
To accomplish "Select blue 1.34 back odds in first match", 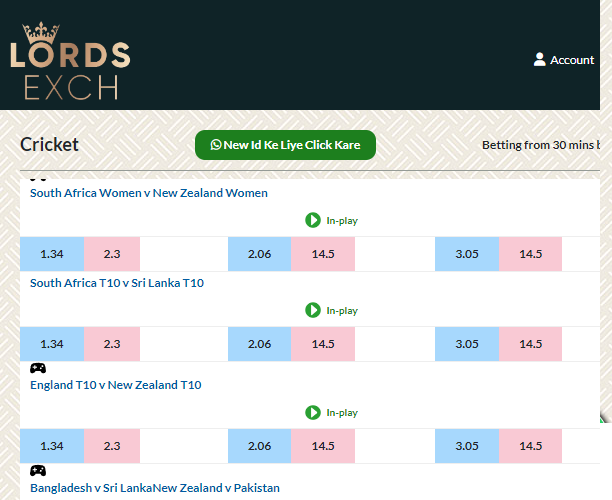I will coord(52,254).
